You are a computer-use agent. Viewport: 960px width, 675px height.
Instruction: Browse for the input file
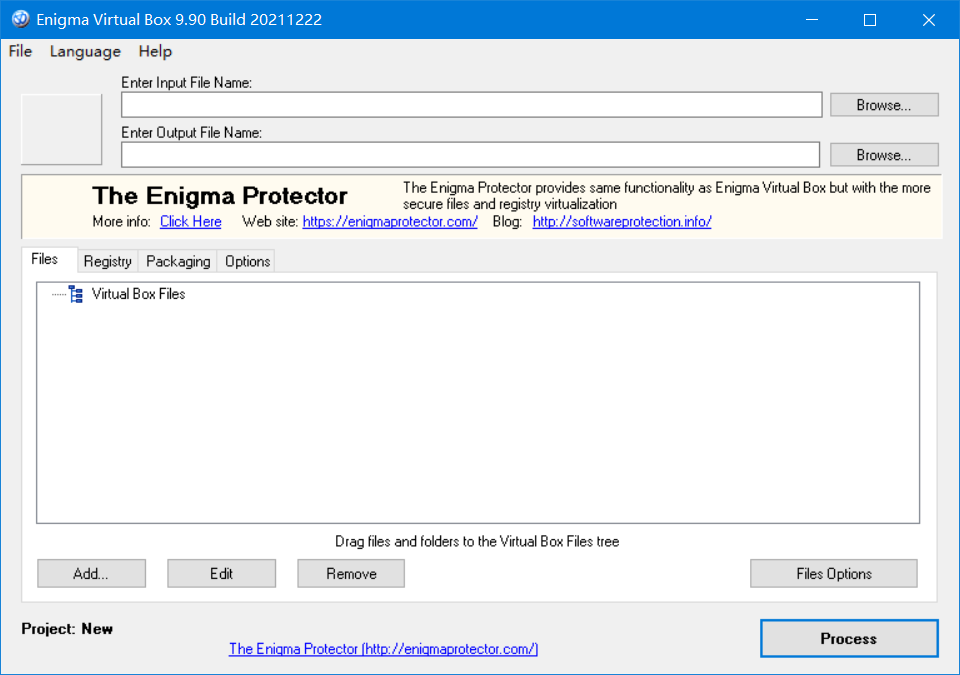[883, 105]
